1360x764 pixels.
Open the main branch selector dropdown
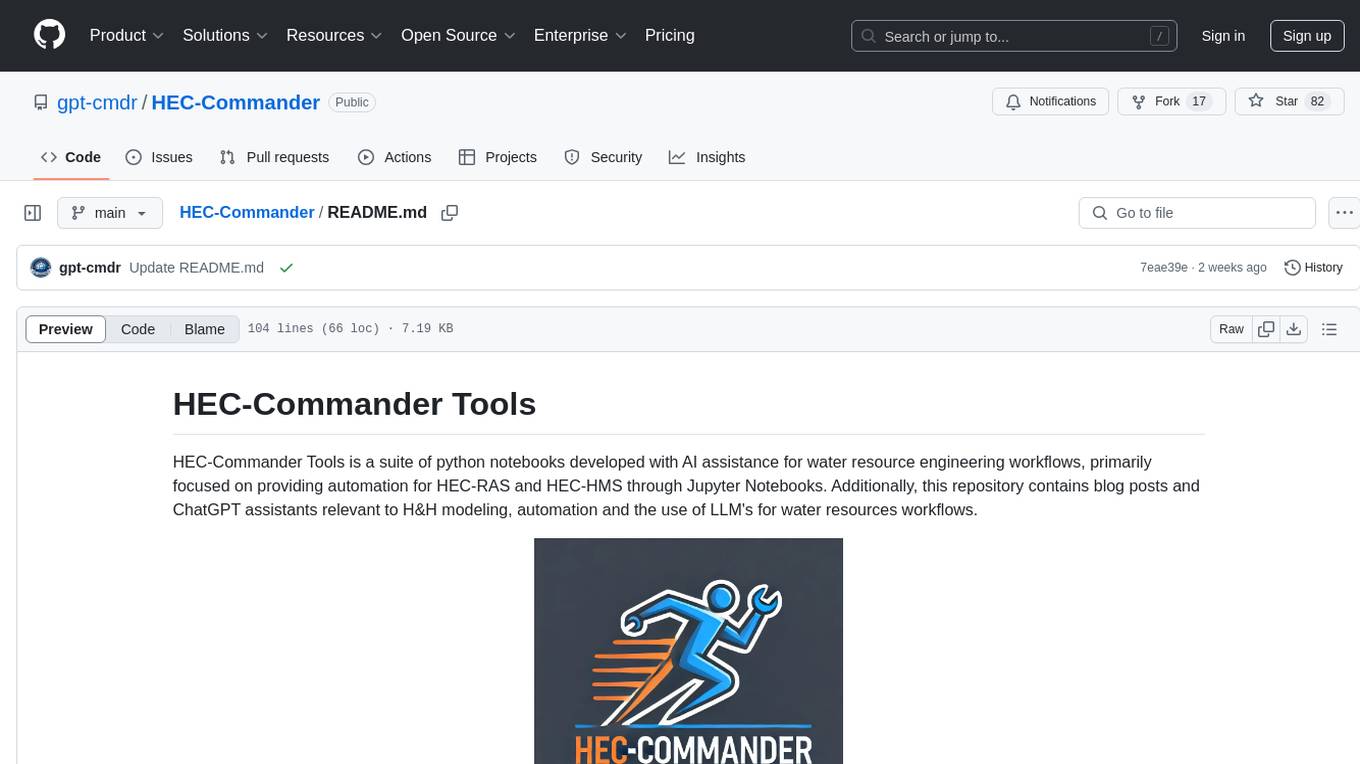109,213
